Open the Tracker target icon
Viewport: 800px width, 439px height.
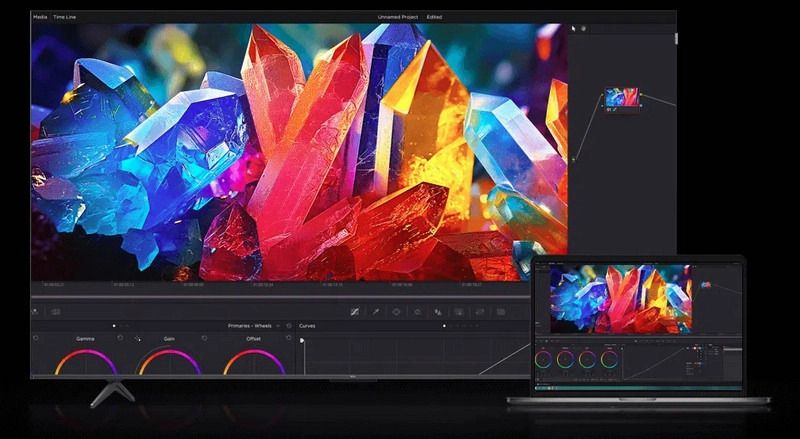[417, 312]
